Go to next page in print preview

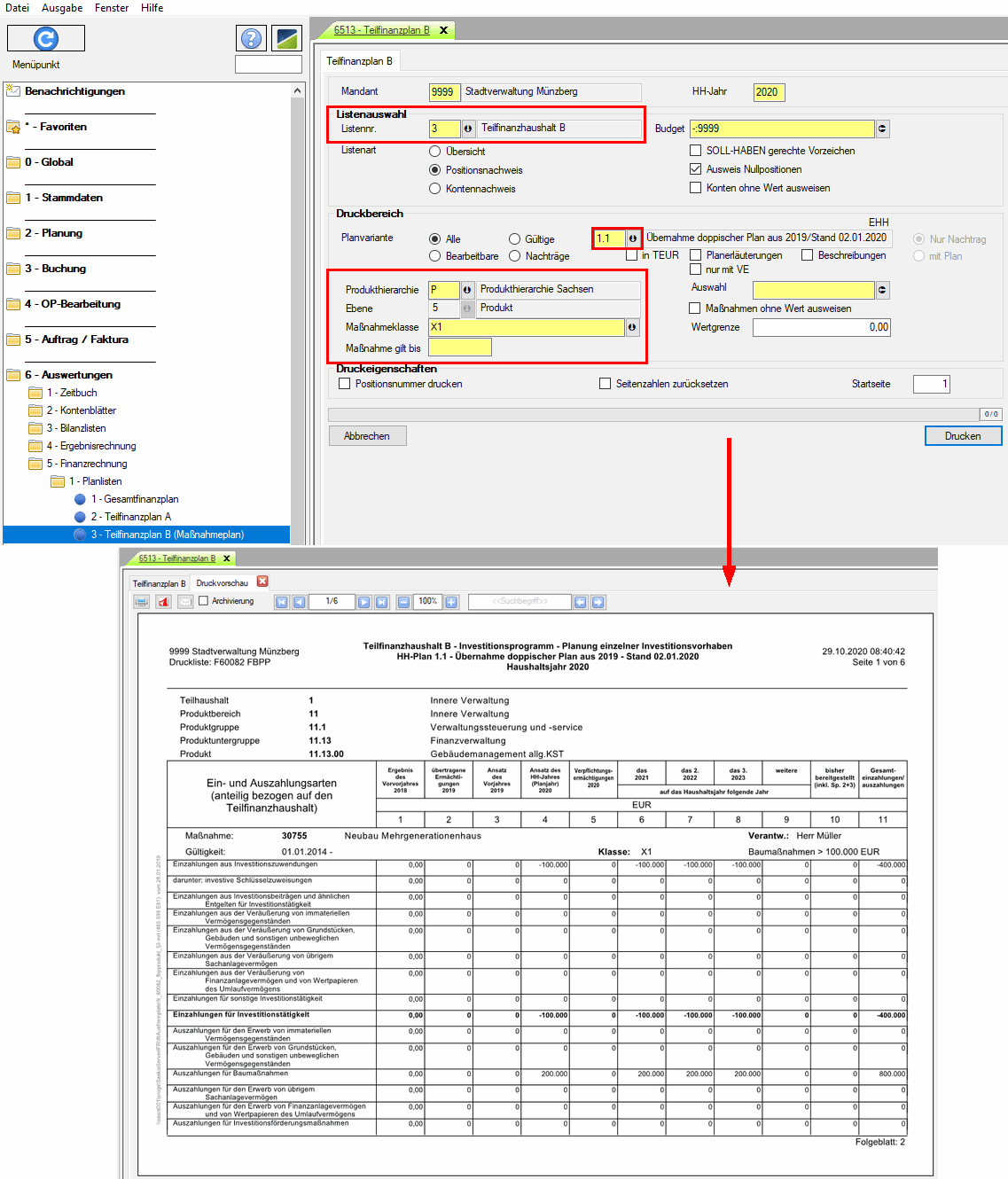(x=363, y=602)
